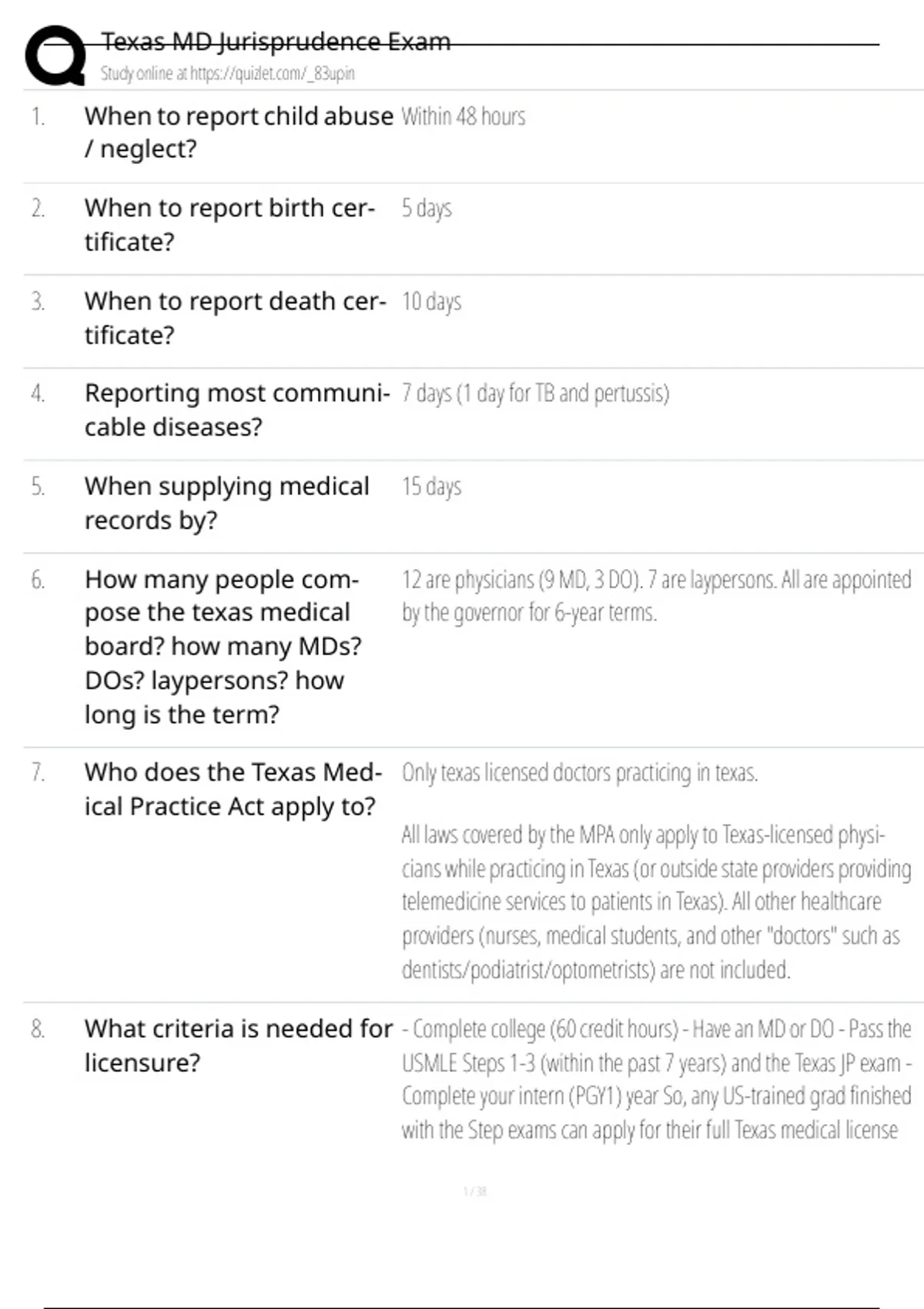The width and height of the screenshot is (924, 1309).
Task: Select the supplying medical records question
Action: pyautogui.click(x=227, y=503)
